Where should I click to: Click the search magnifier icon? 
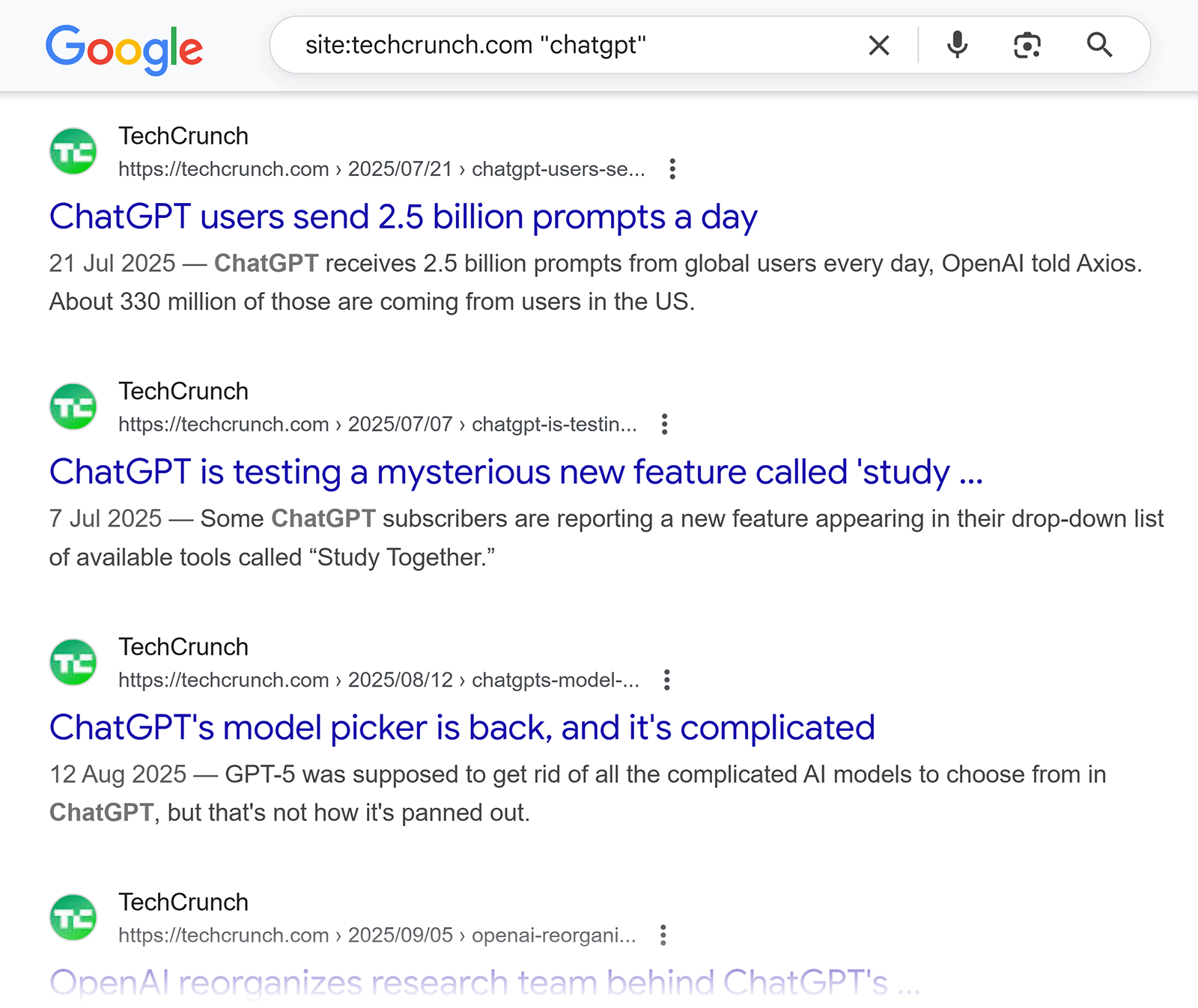pyautogui.click(x=1098, y=45)
